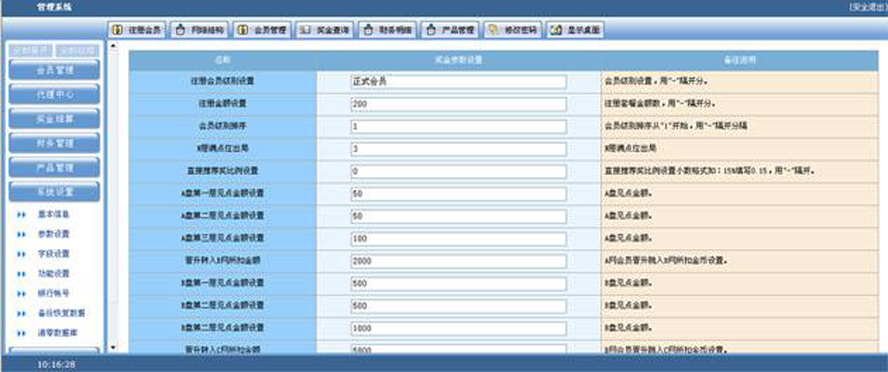Collapse the 系统设置 sidebar panel
Image resolution: width=888 pixels, height=372 pixels.
[x=54, y=192]
